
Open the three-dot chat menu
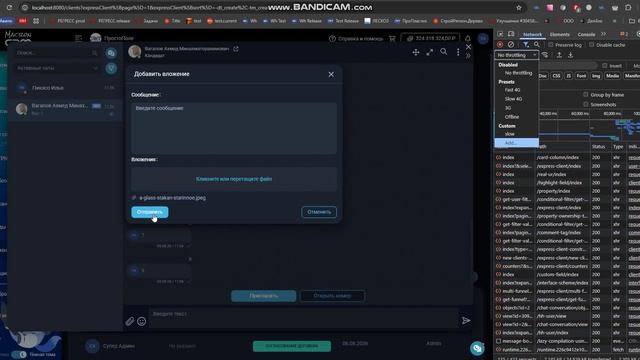(x=458, y=52)
